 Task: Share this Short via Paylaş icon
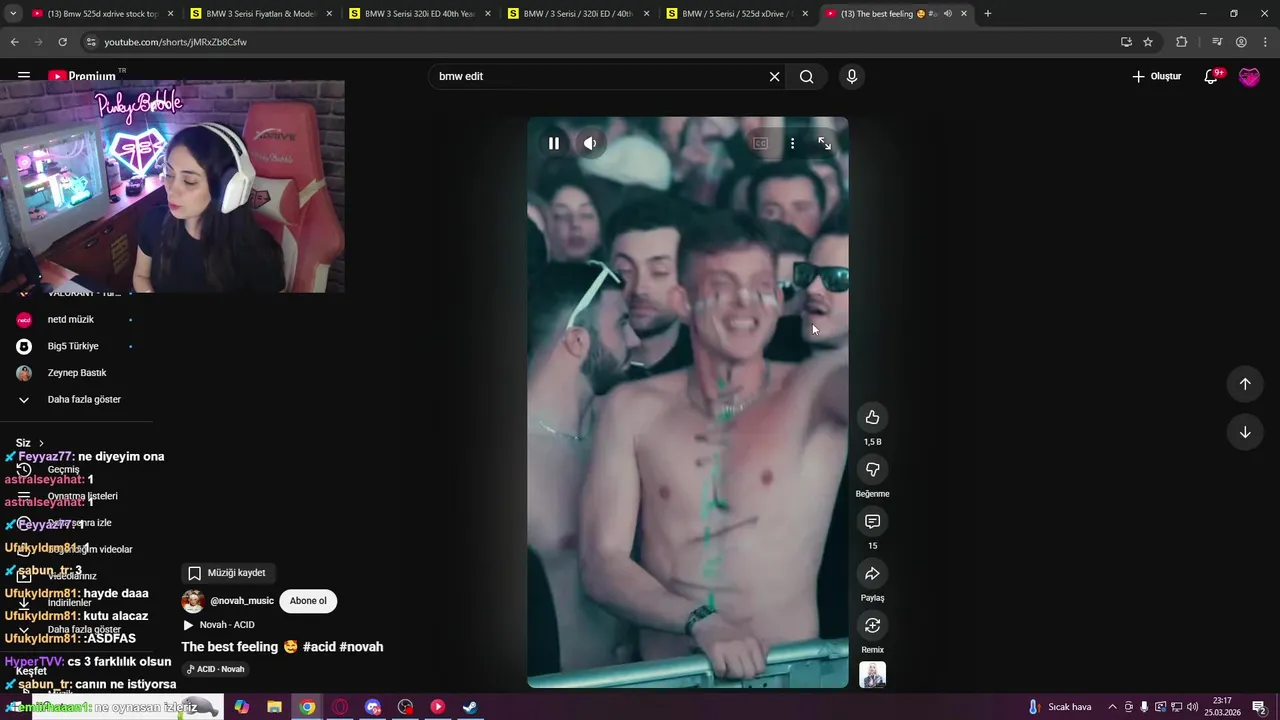click(872, 573)
